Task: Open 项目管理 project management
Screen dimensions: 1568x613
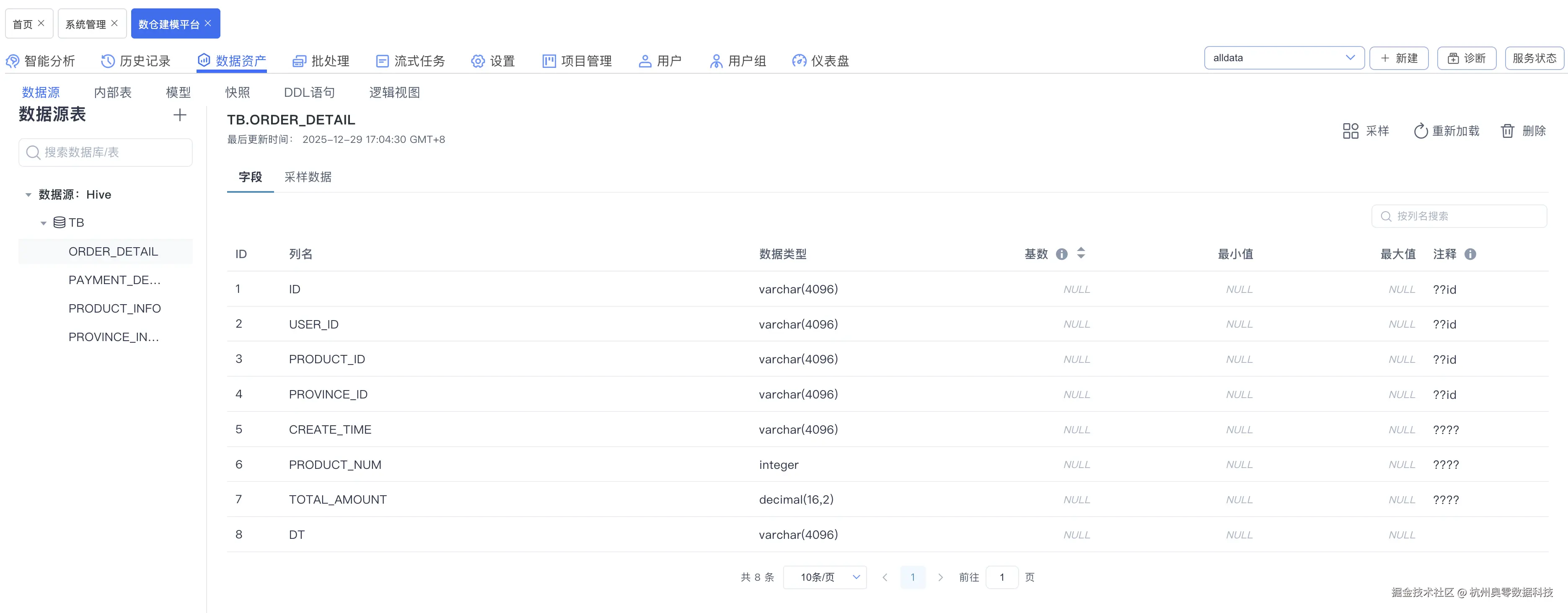Action: (x=577, y=60)
